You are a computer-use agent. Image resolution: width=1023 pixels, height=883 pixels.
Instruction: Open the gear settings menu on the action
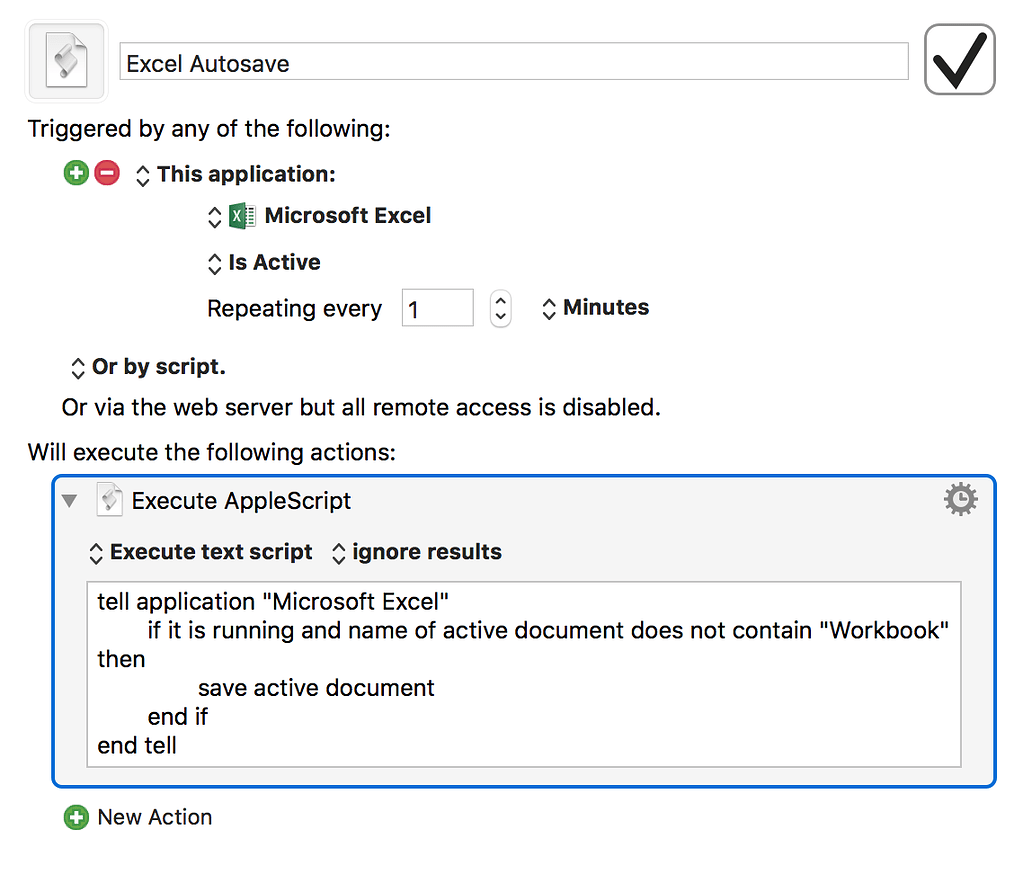click(x=960, y=499)
